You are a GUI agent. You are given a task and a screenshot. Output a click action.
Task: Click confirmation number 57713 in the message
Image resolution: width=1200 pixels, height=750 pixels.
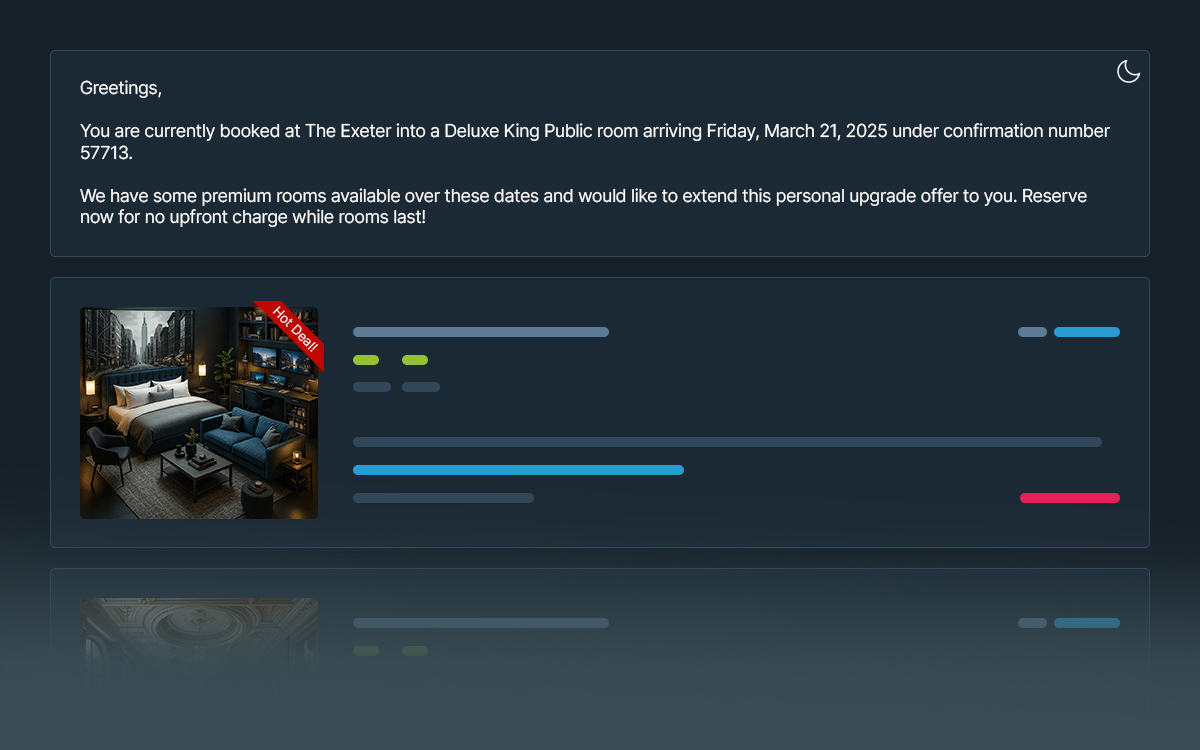coord(106,153)
